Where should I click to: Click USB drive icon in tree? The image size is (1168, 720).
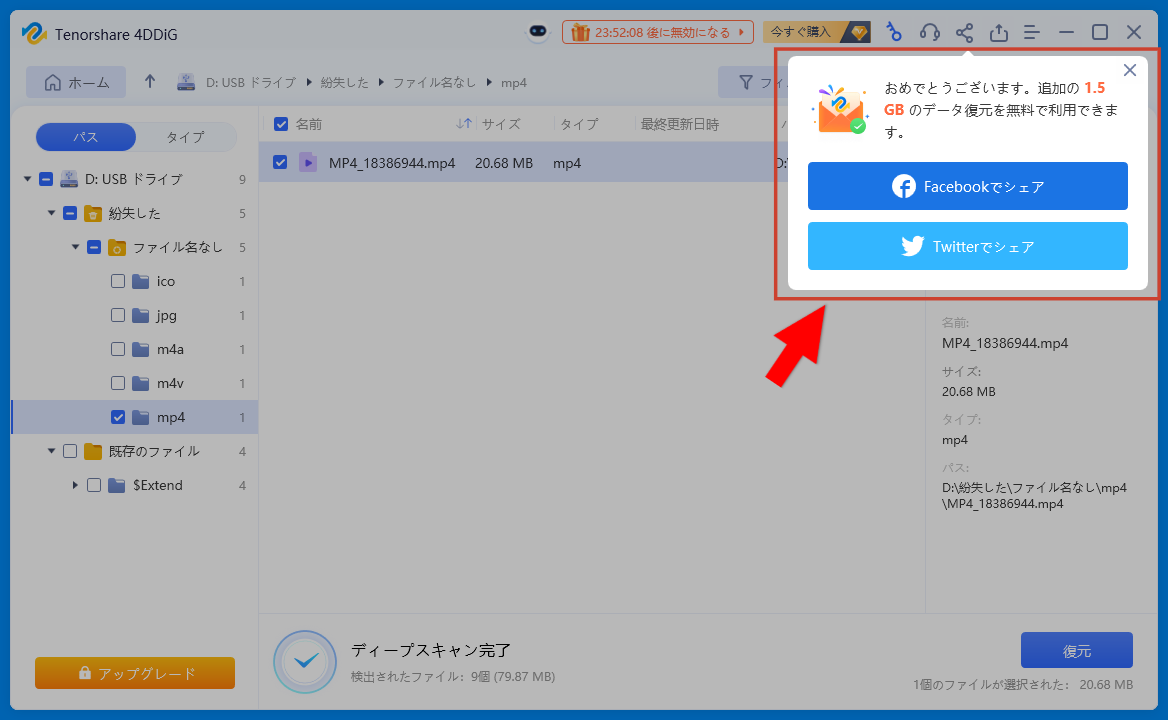[69, 179]
